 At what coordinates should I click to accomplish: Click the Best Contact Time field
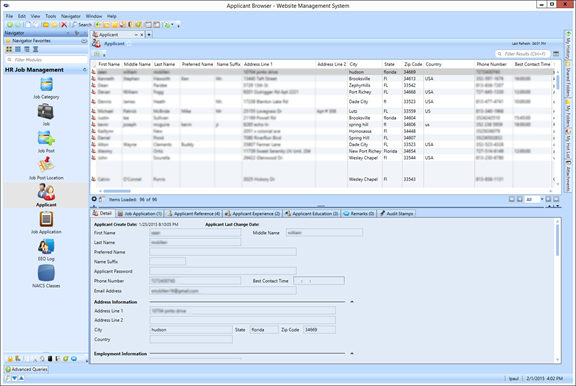point(319,281)
